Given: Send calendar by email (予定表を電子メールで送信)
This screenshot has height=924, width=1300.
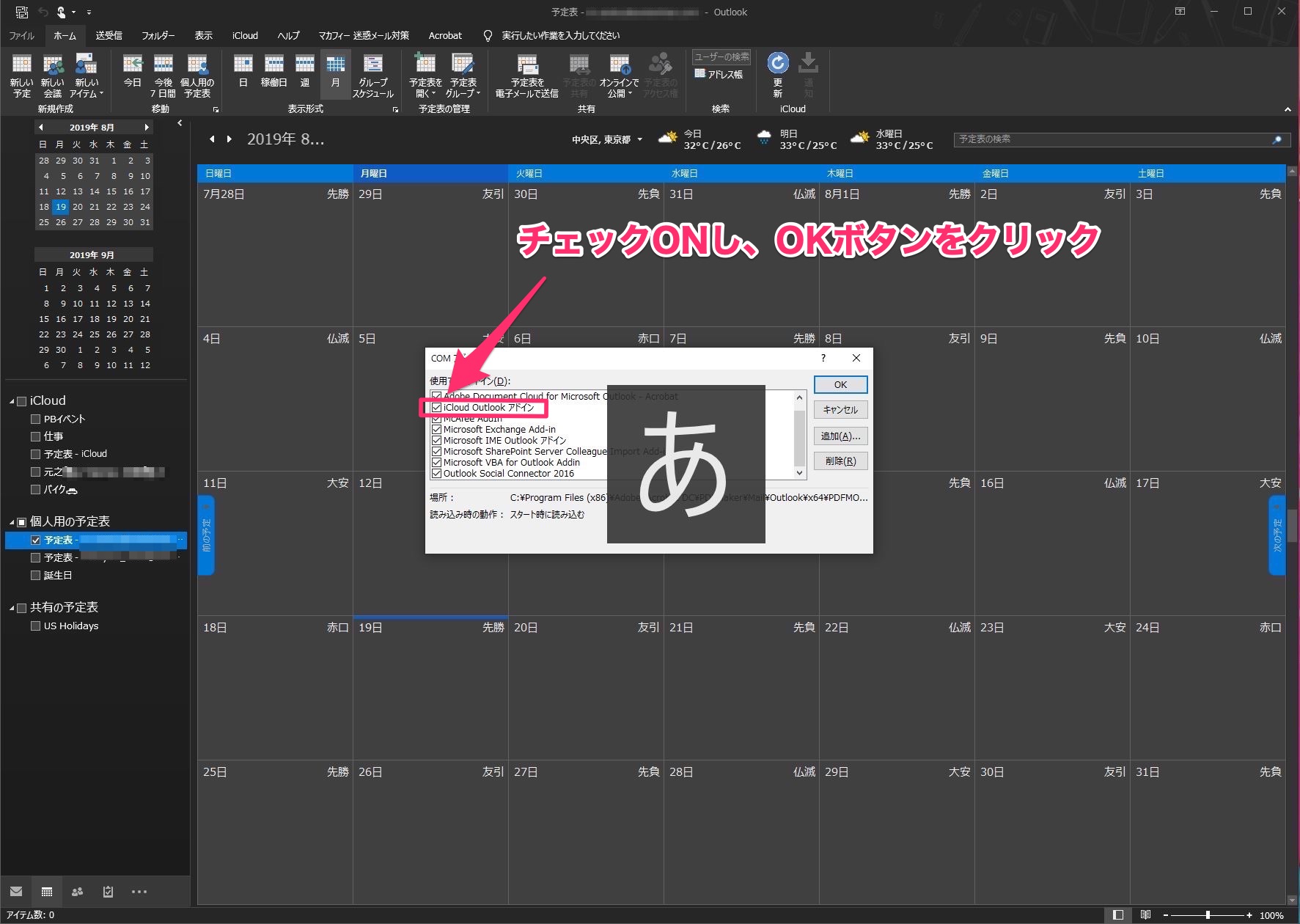Looking at the screenshot, I should point(527,76).
